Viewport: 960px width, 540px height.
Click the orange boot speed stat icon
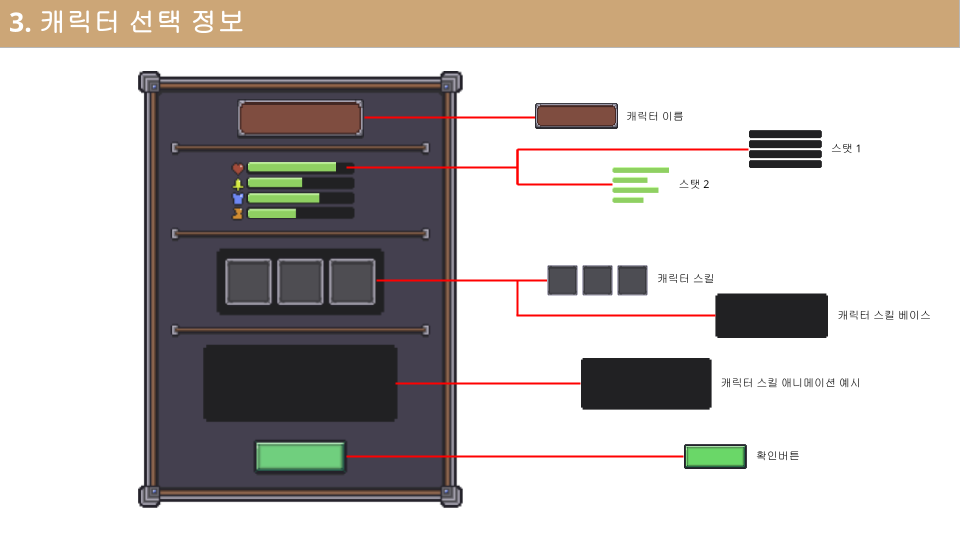pos(238,213)
